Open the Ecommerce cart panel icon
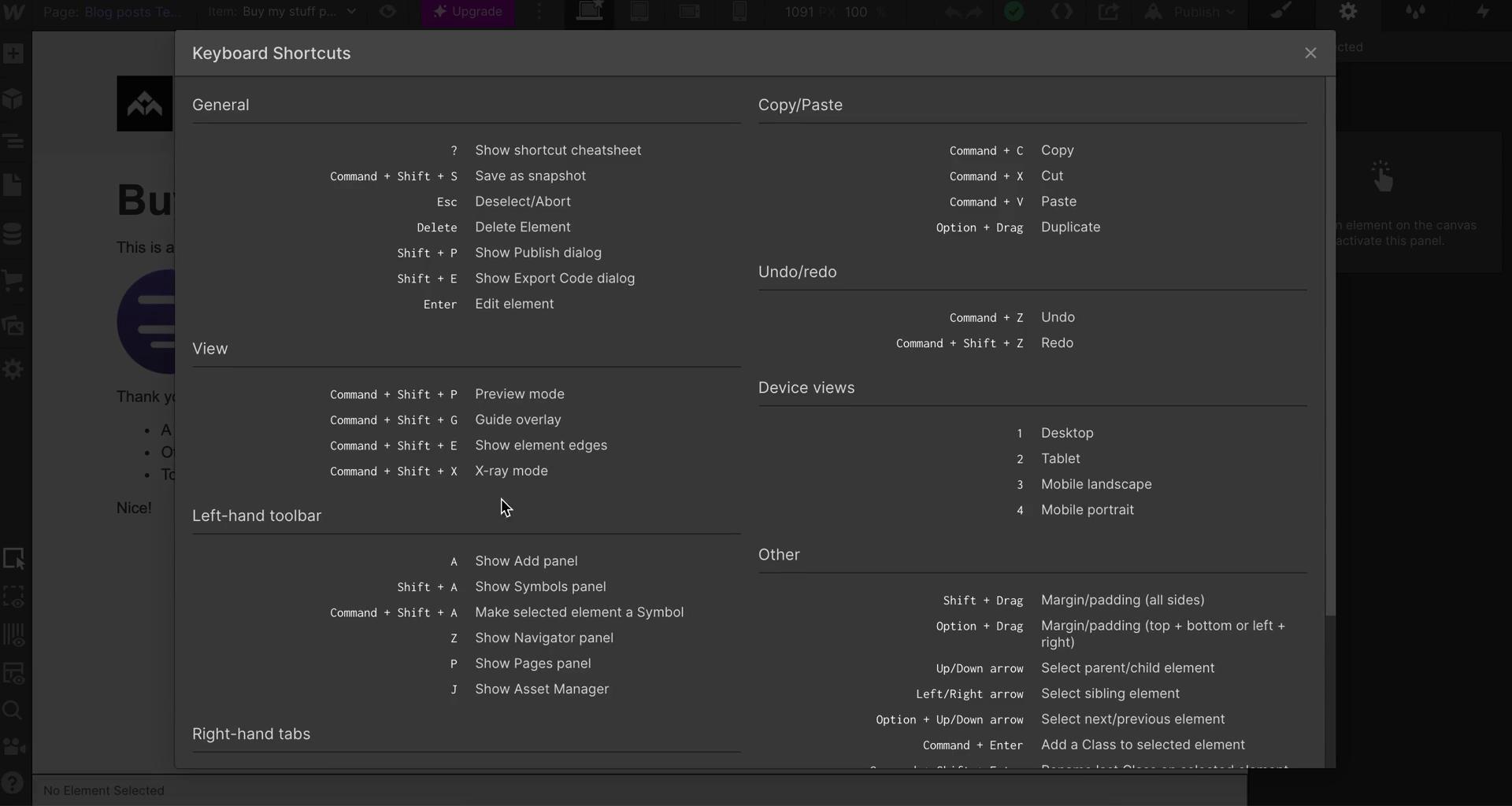The width and height of the screenshot is (1512, 806). click(13, 279)
